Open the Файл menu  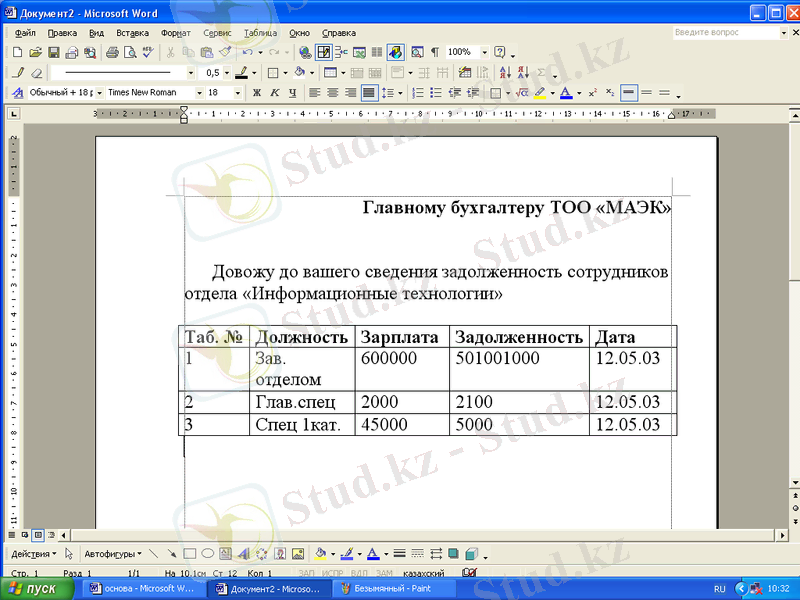click(x=25, y=33)
